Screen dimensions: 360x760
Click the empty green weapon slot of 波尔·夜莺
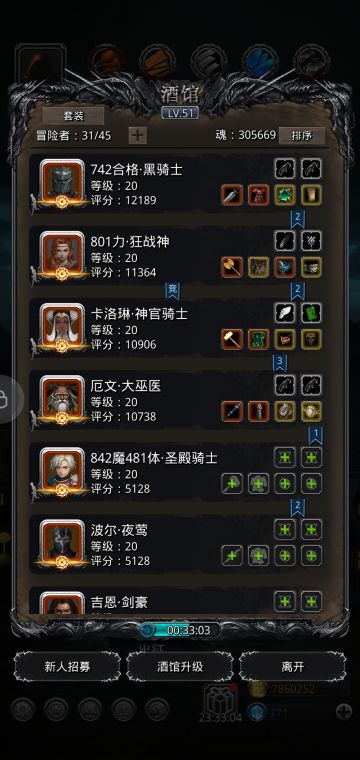pos(232,555)
